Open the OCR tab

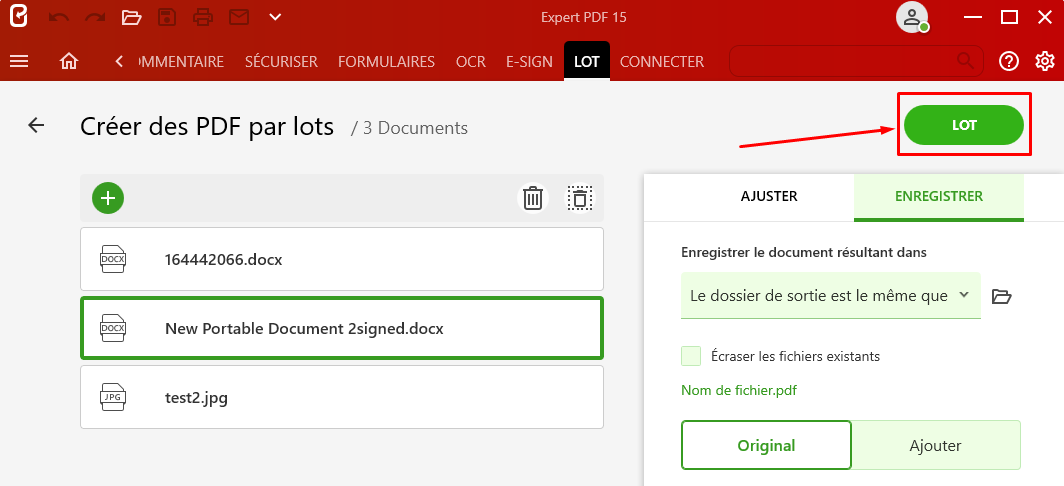471,62
